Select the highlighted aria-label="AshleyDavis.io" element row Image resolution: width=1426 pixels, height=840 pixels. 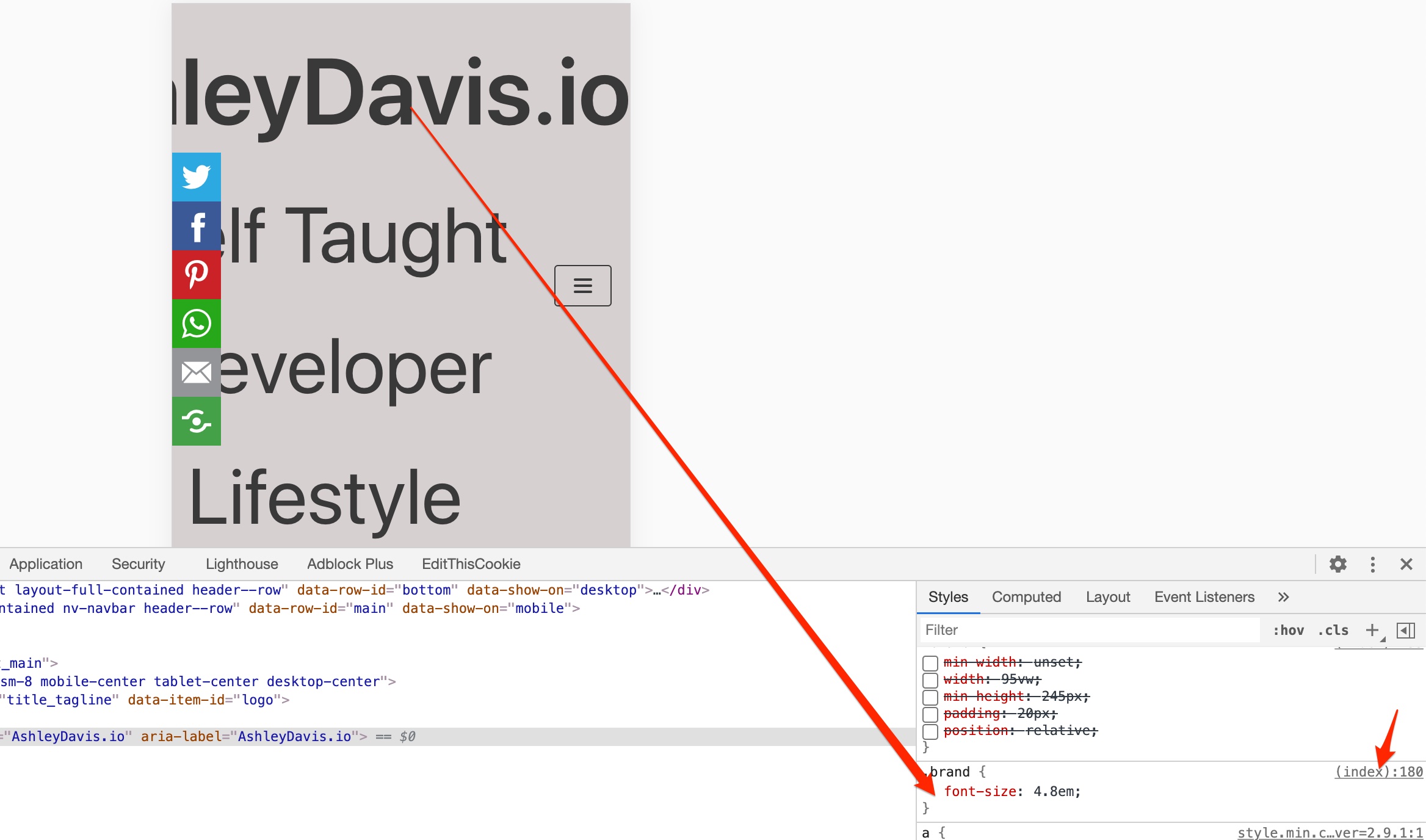(458, 736)
